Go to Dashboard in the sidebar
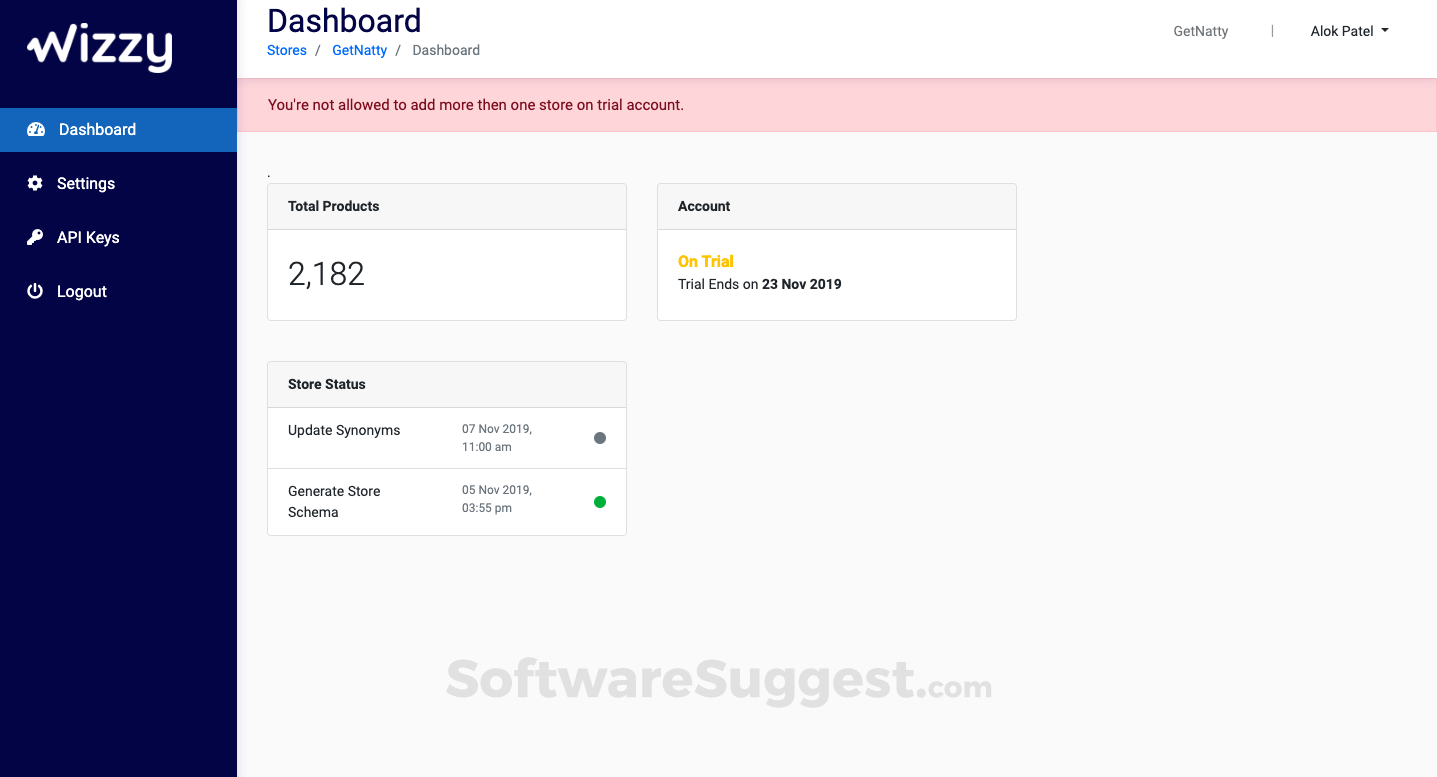 pyautogui.click(x=97, y=129)
